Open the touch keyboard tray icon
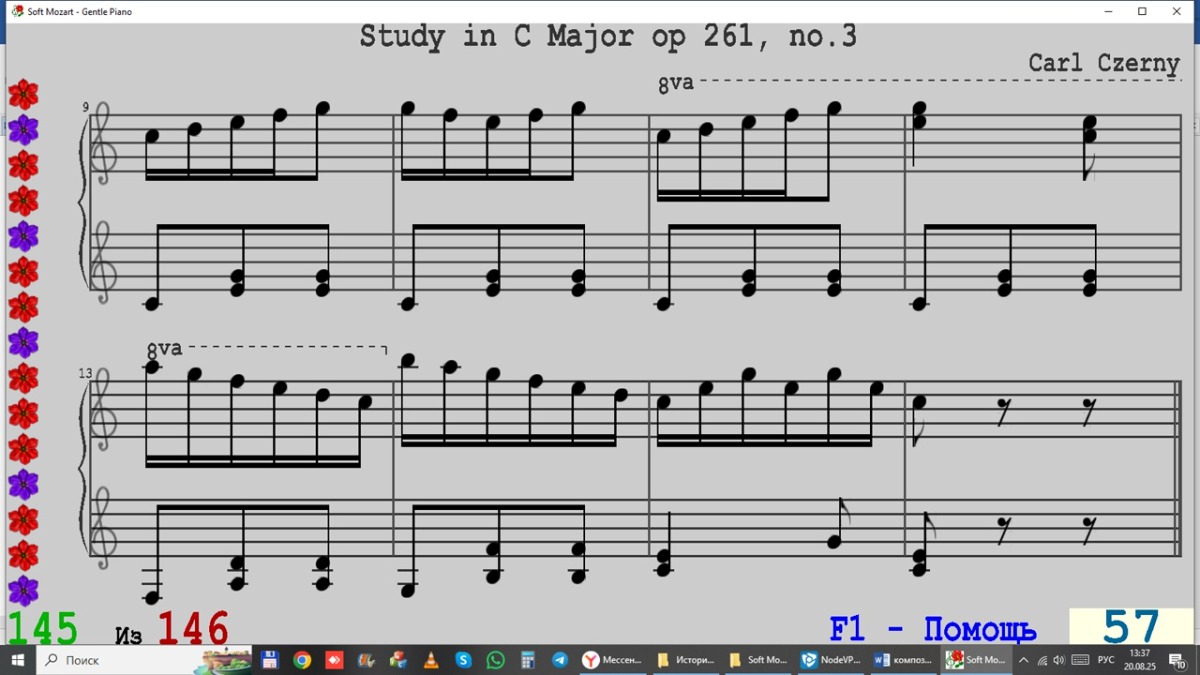Screen dimensions: 1200x675 pos(1080,660)
